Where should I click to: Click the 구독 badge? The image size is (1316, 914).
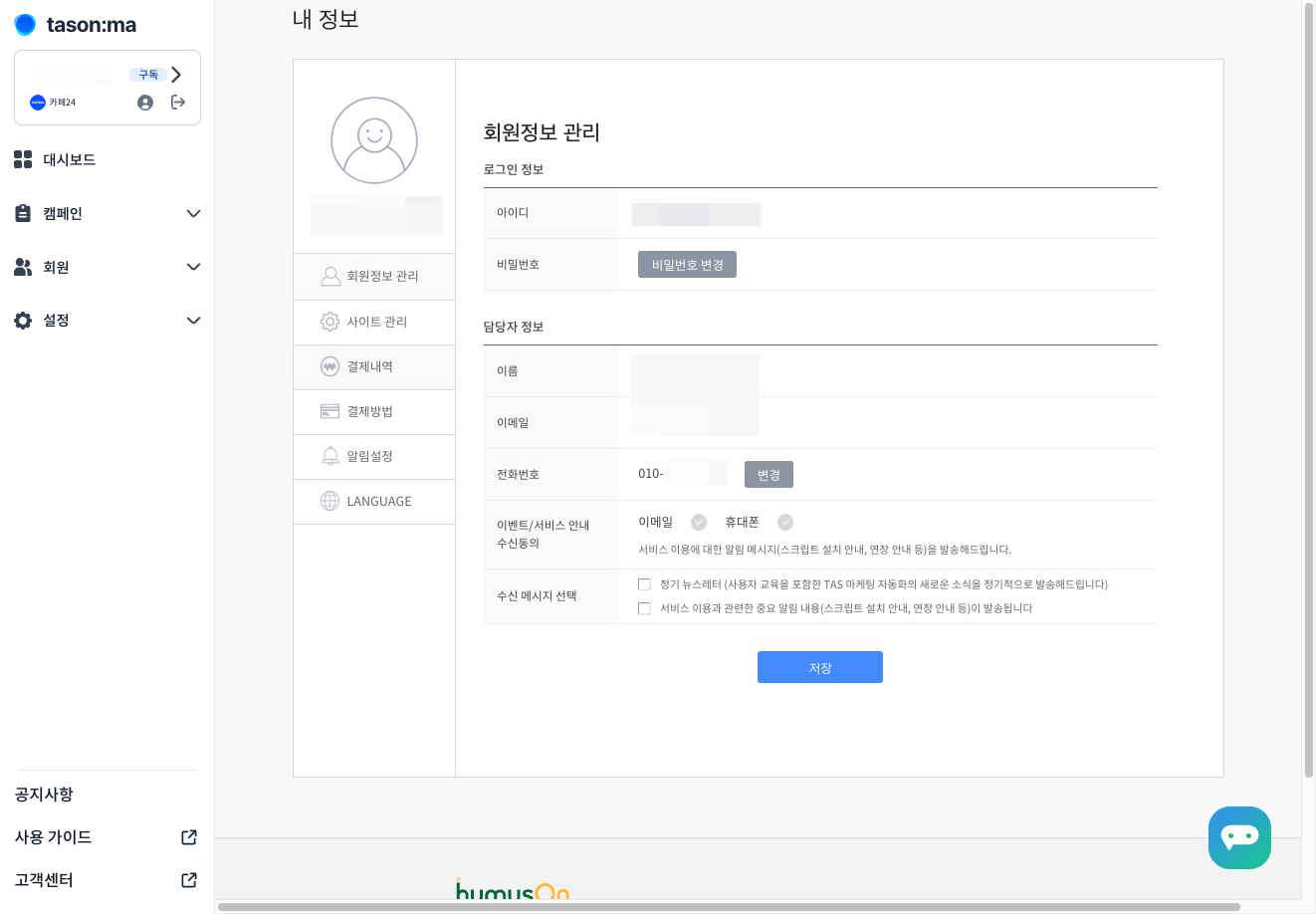[x=148, y=75]
